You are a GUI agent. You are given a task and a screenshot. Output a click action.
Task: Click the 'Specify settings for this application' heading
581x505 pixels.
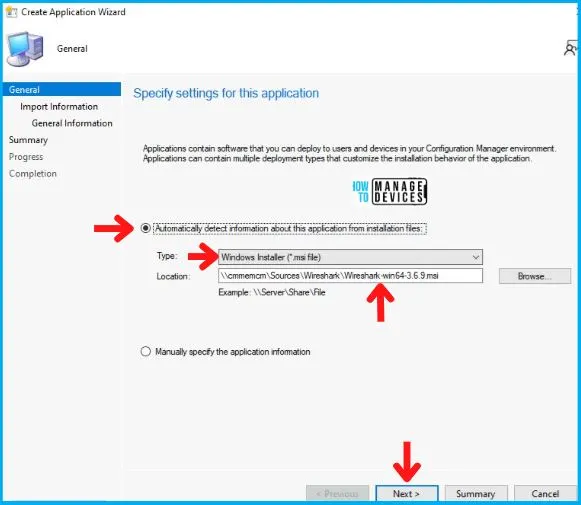point(226,93)
